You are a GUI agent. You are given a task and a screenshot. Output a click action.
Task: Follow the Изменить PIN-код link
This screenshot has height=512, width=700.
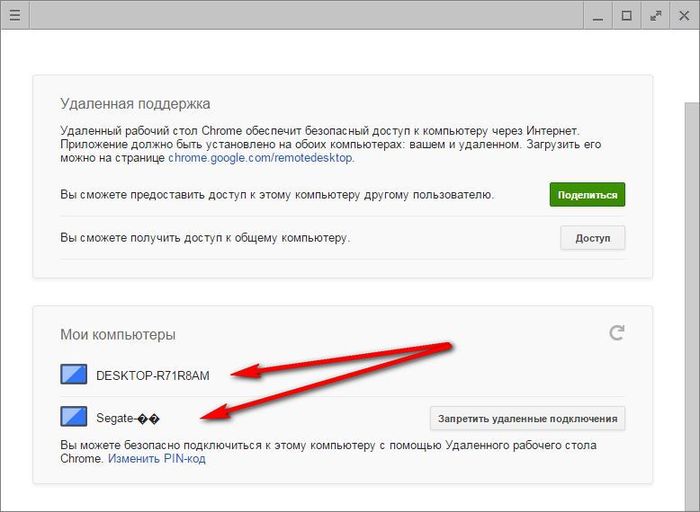coord(157,459)
